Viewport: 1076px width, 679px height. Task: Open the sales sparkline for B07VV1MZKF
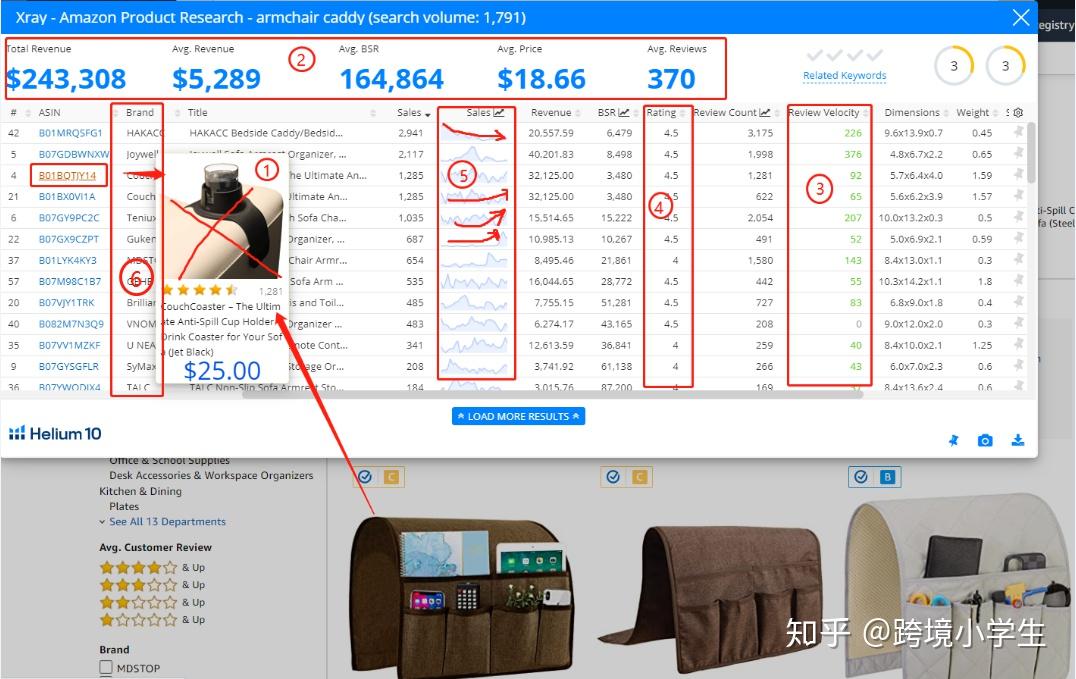[474, 345]
